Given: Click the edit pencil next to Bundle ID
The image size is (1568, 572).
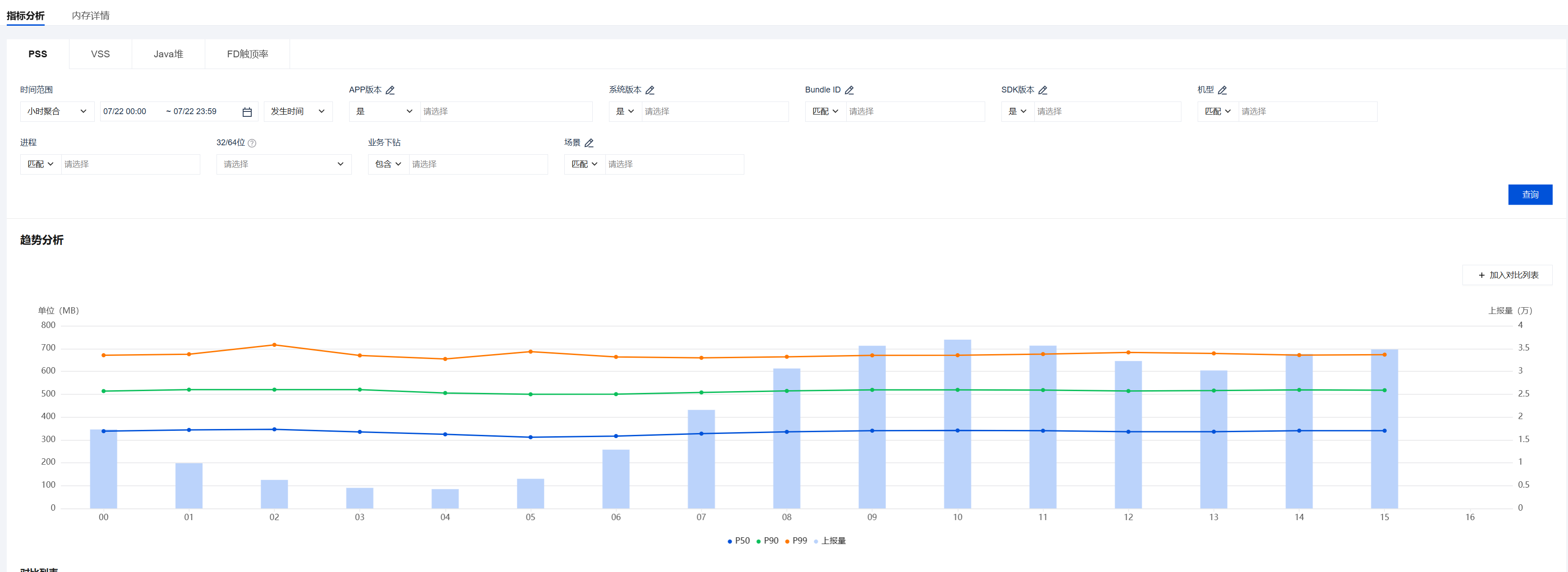Looking at the screenshot, I should point(849,90).
